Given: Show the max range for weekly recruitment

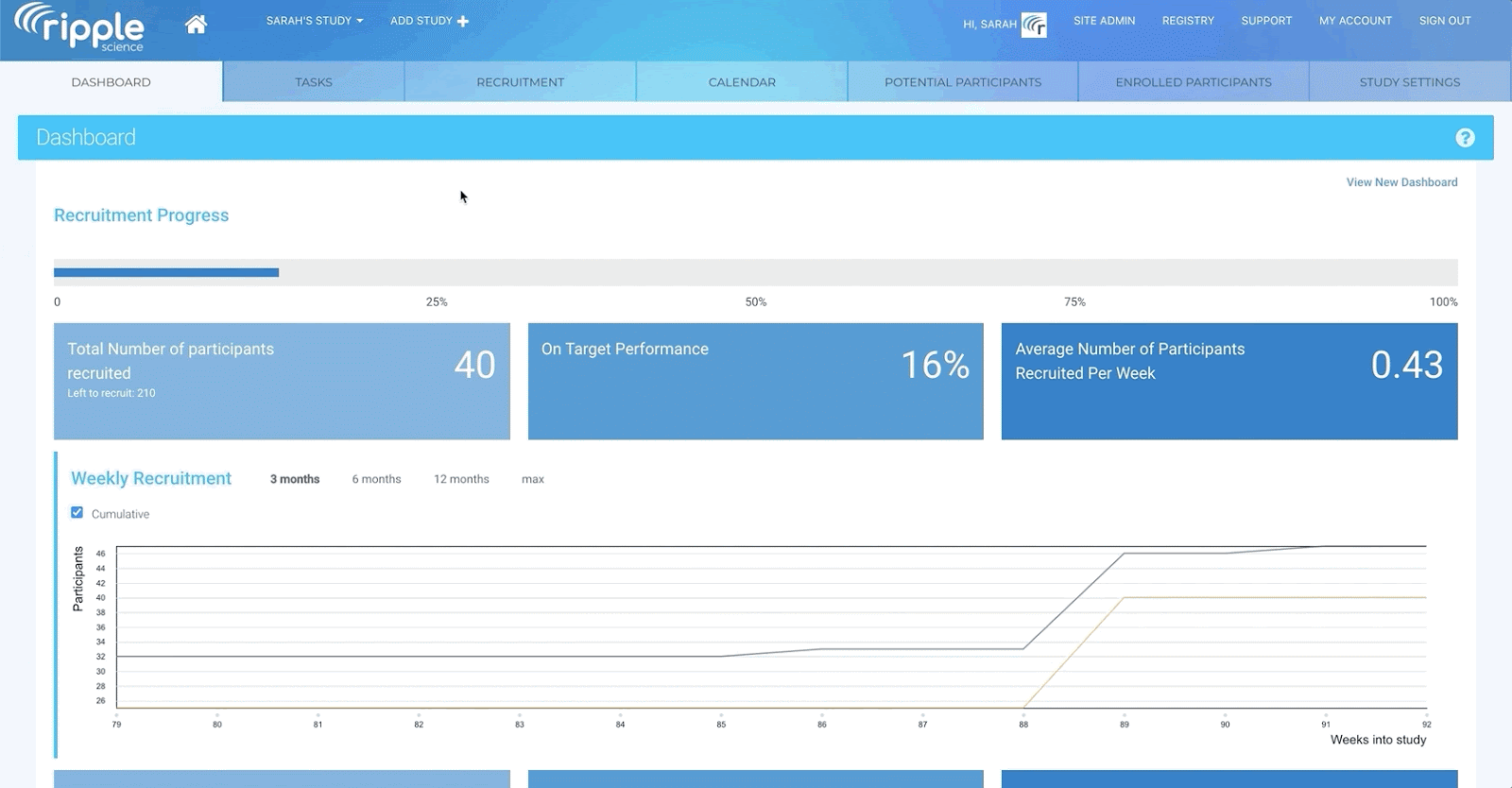Looking at the screenshot, I should click(533, 479).
